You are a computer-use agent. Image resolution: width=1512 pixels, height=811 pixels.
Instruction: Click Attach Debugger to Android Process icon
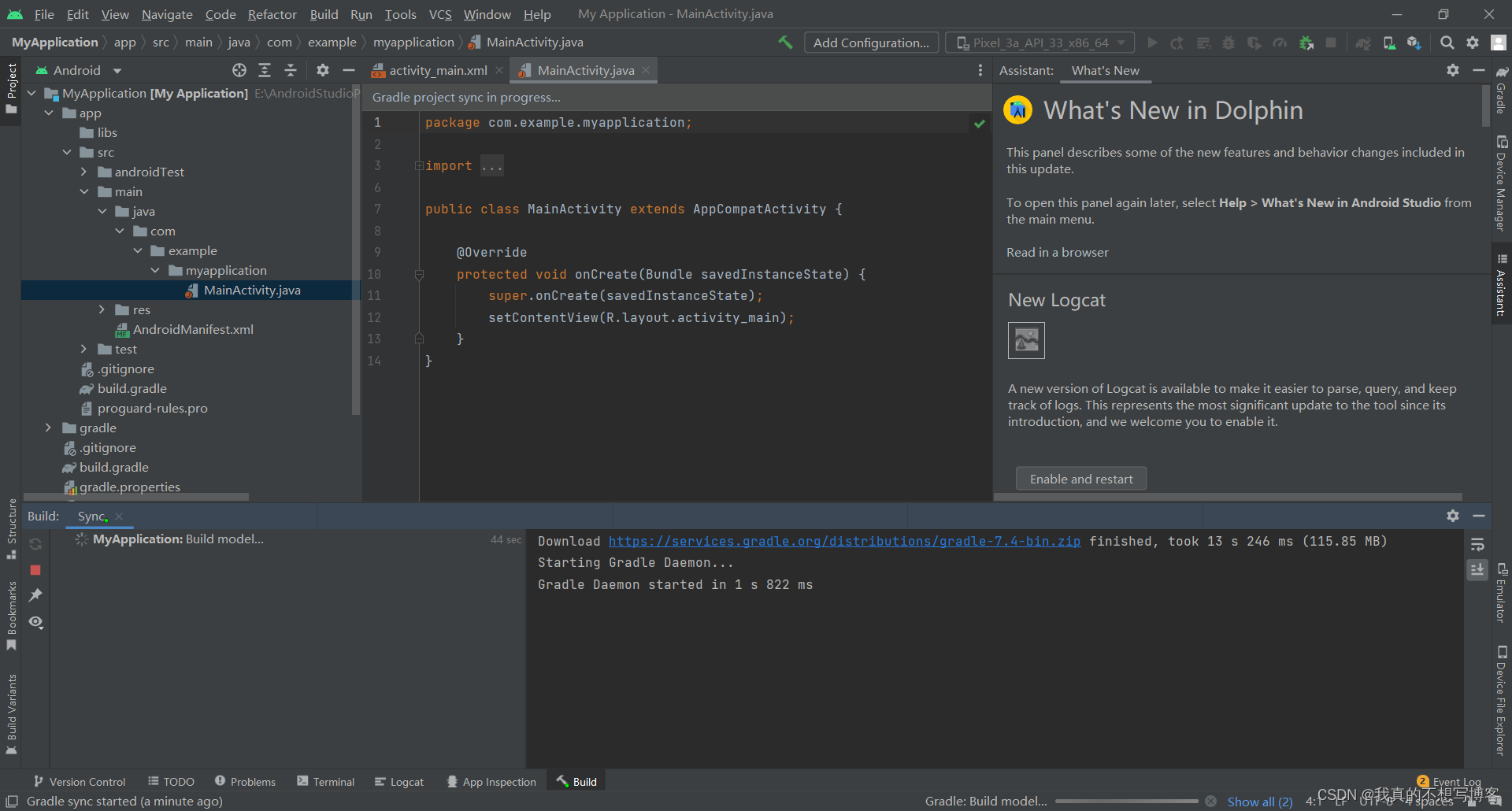point(1306,43)
